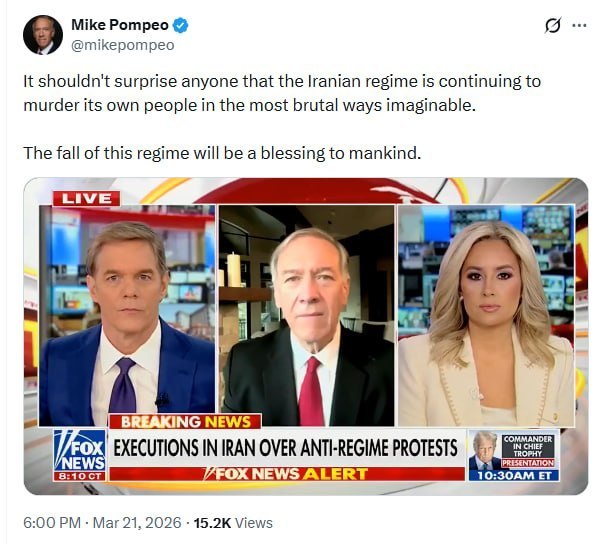Screen dimensions: 605x544
Task: Open the Grok slashed-circle icon
Action: point(553,26)
